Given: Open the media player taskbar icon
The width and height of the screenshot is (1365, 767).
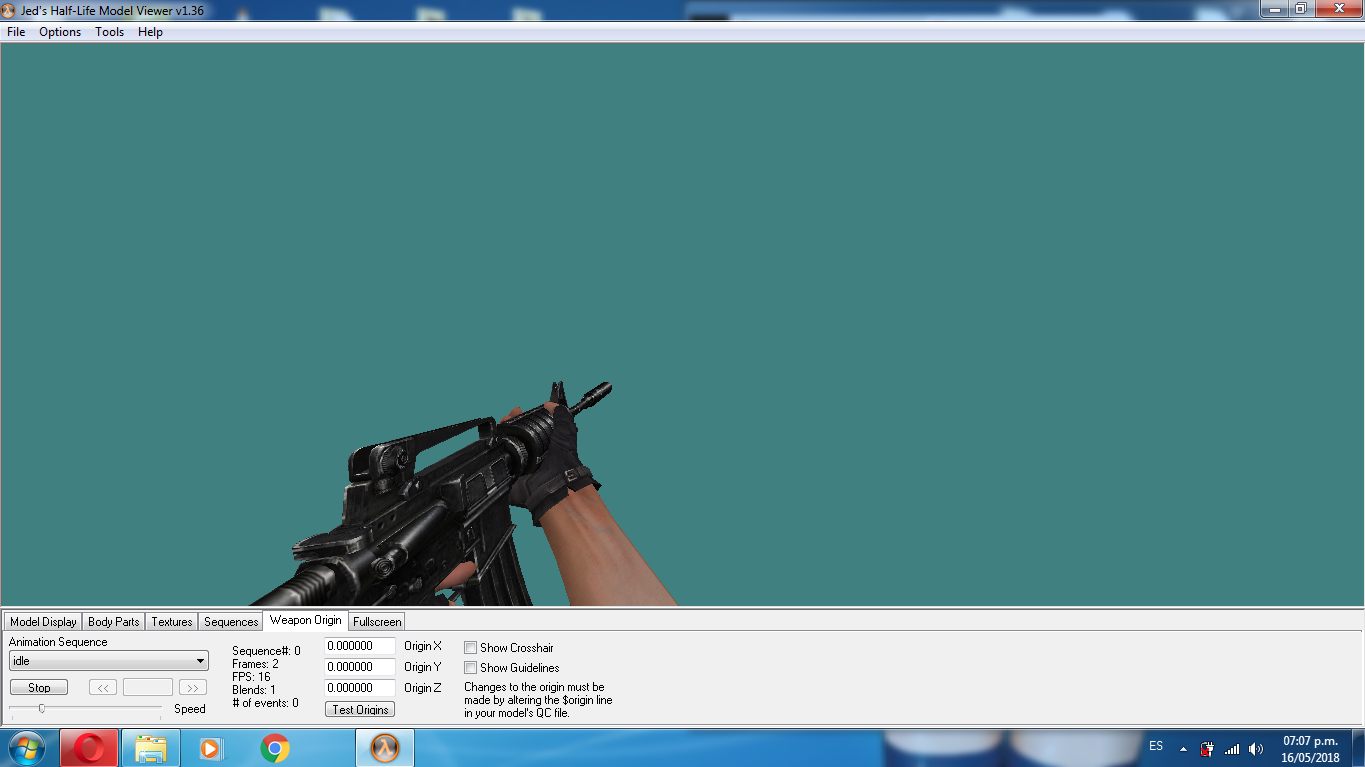Looking at the screenshot, I should pos(211,748).
